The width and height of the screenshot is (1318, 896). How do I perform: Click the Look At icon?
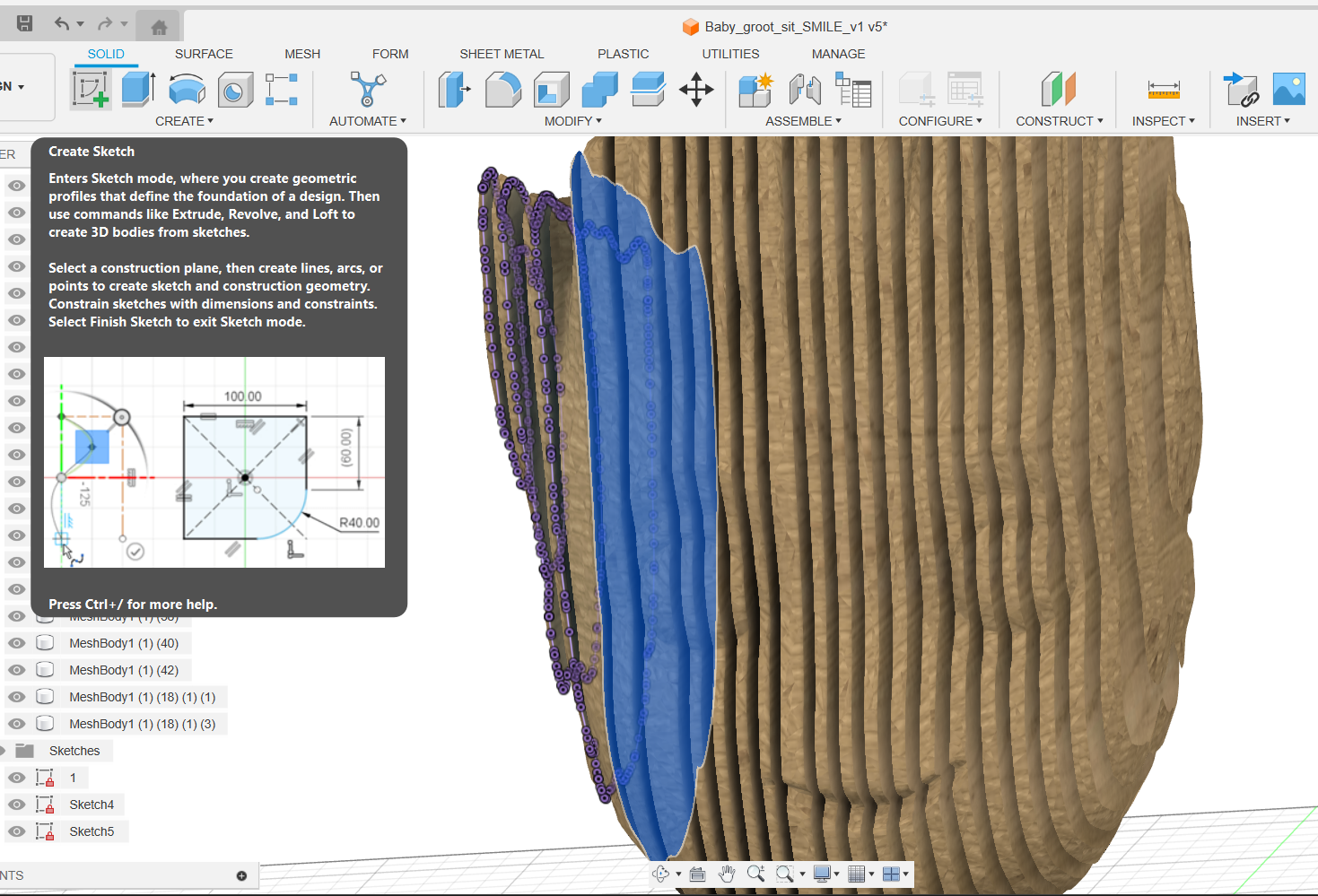pyautogui.click(x=697, y=874)
